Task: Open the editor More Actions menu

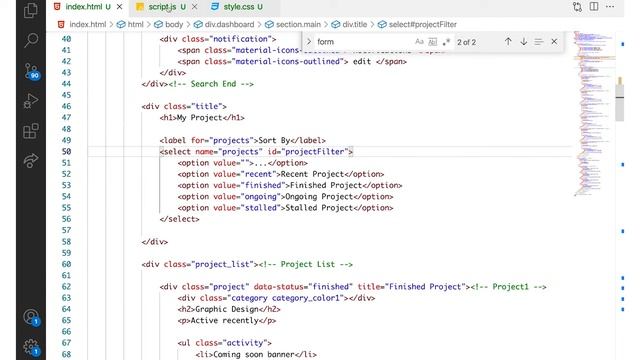Action: pyautogui.click(x=610, y=7)
